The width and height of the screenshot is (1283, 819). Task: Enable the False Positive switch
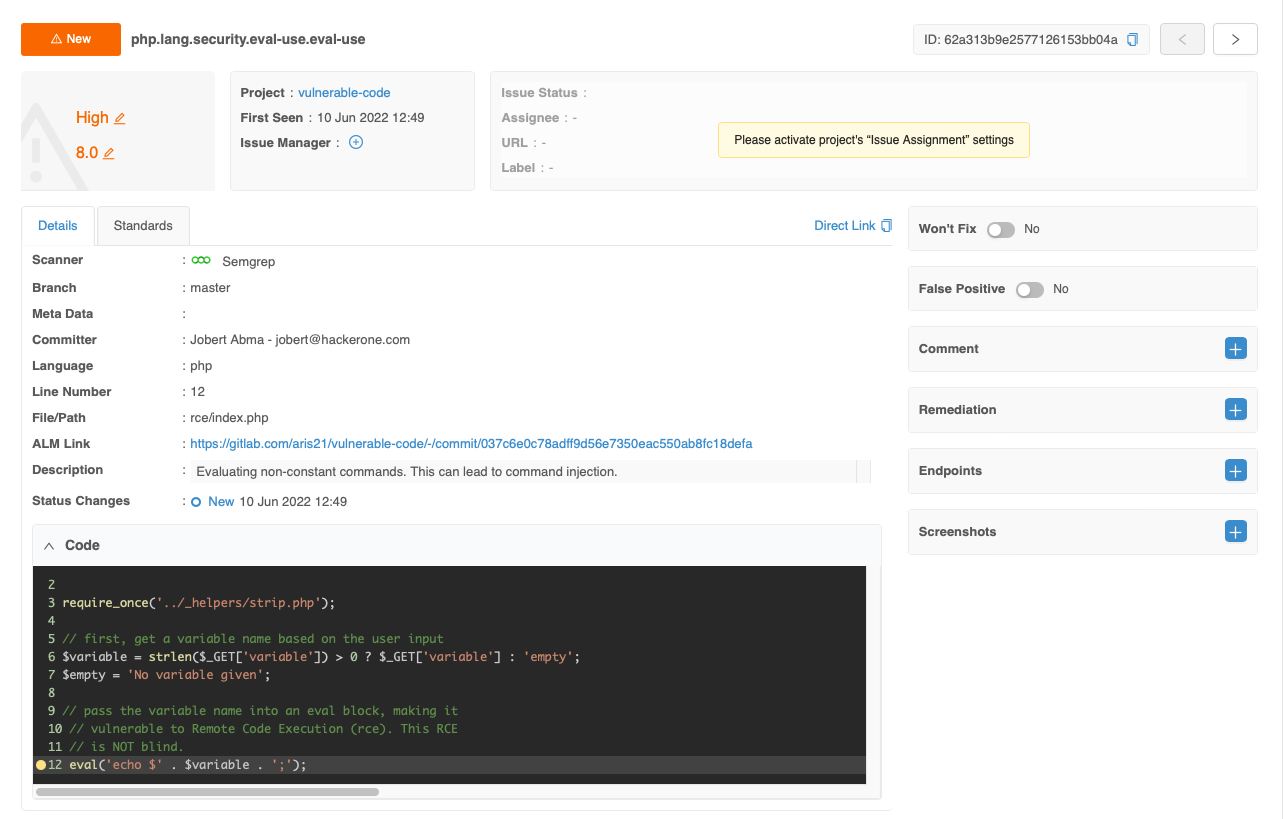1030,289
